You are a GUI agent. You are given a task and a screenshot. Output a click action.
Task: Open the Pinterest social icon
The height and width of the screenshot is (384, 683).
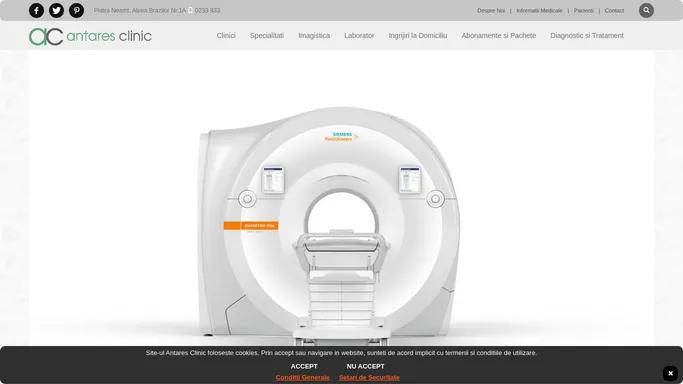76,10
